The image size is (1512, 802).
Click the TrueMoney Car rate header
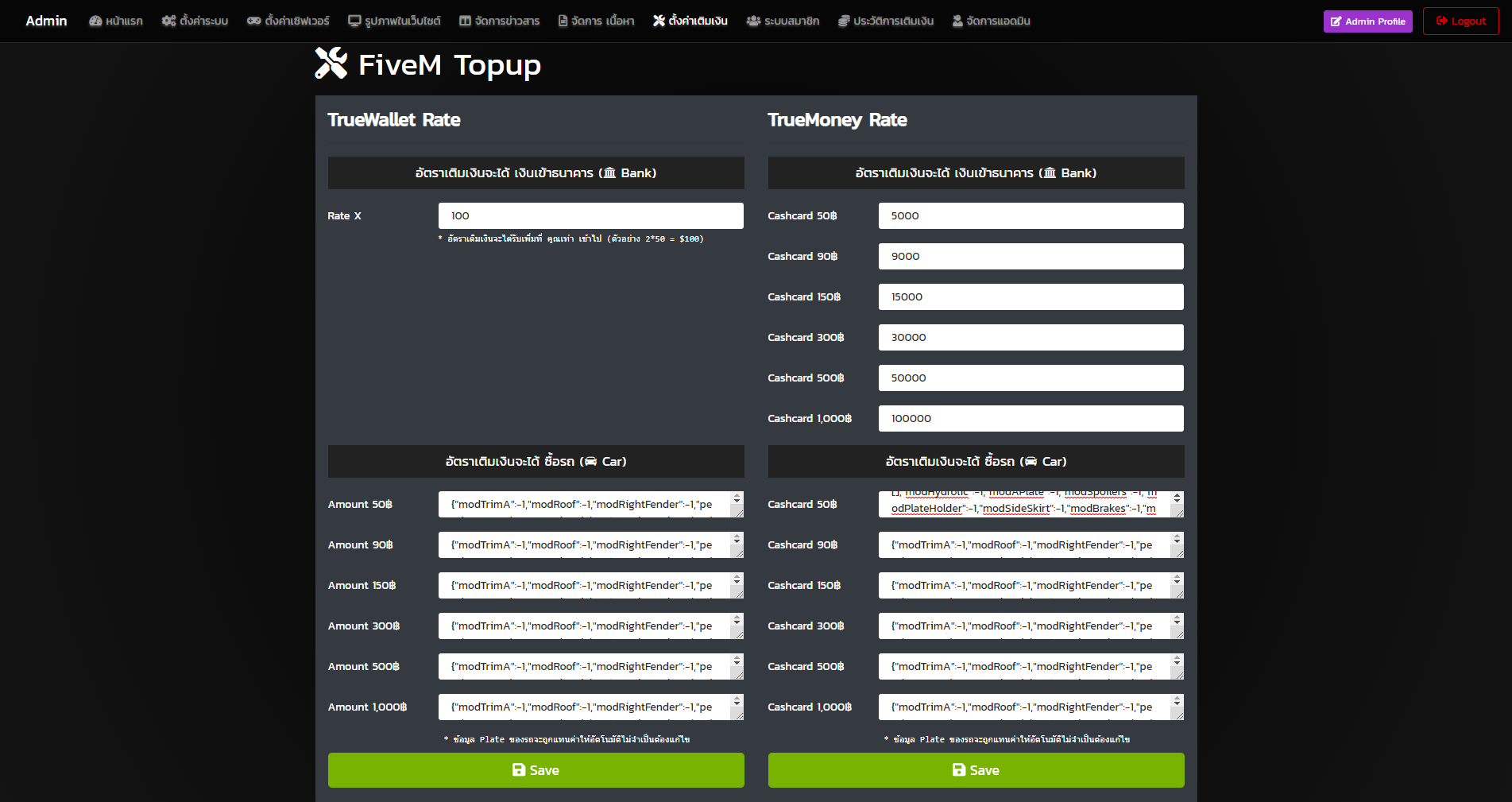point(976,461)
